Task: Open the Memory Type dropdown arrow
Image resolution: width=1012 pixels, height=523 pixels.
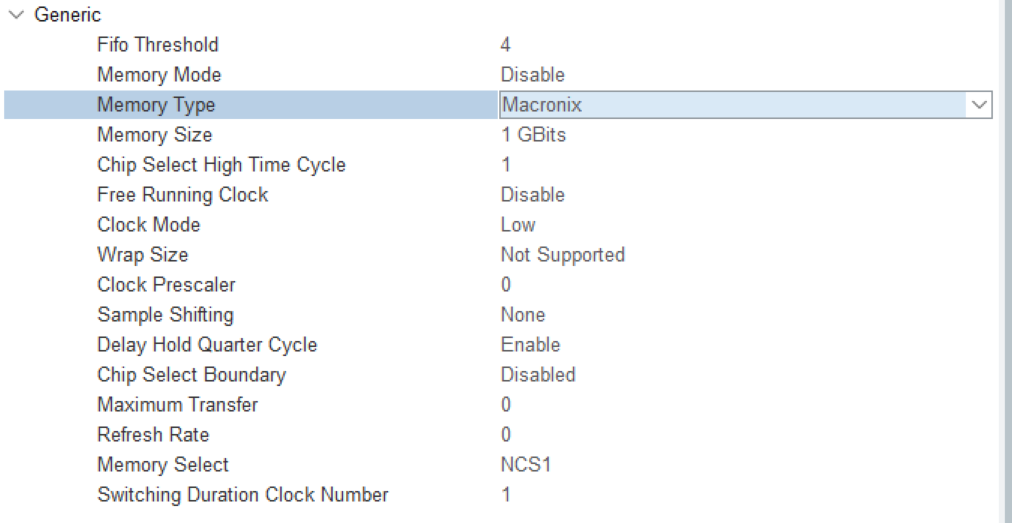Action: coord(978,105)
